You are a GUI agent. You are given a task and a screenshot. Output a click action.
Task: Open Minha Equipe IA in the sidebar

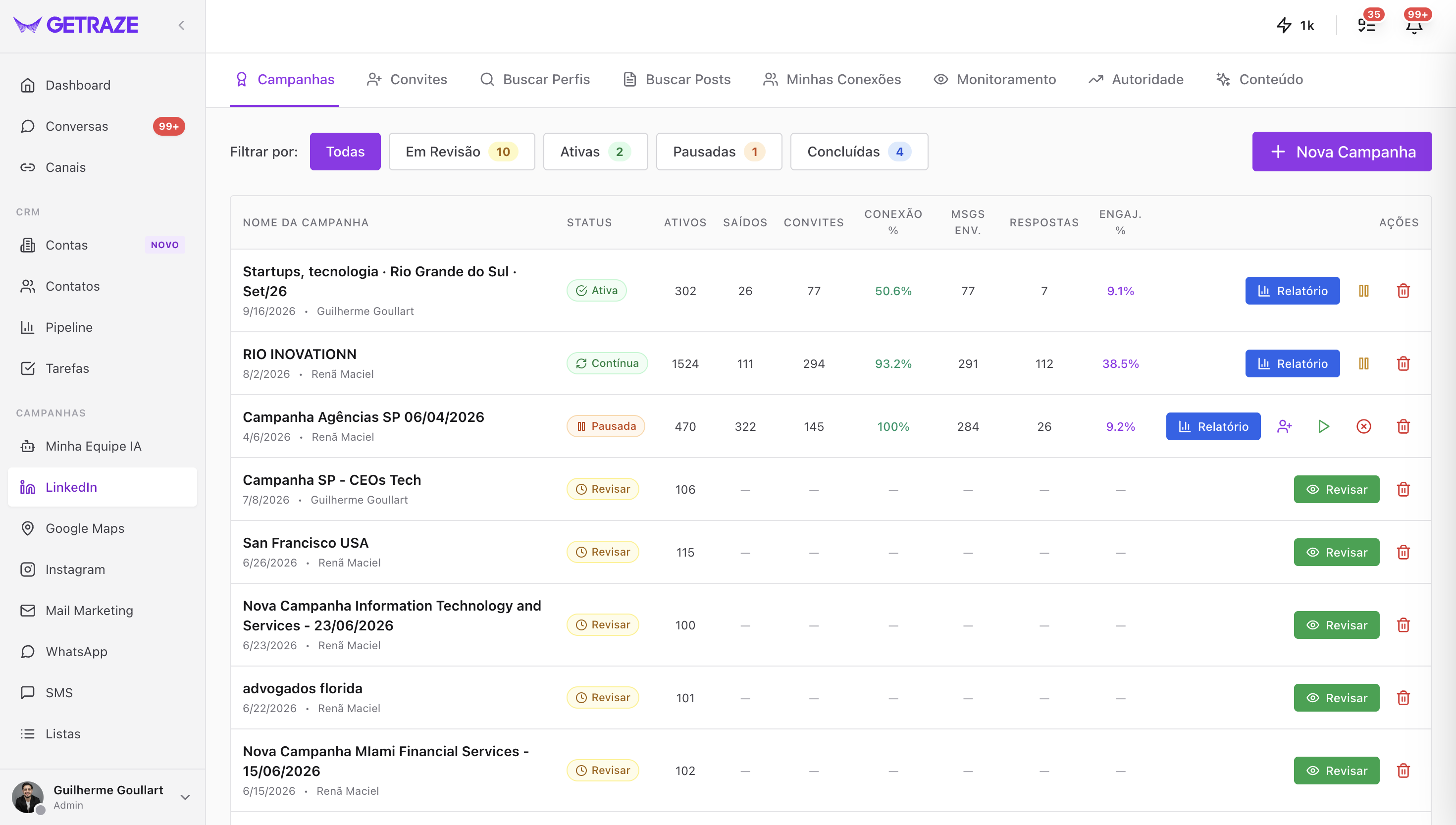(x=103, y=446)
